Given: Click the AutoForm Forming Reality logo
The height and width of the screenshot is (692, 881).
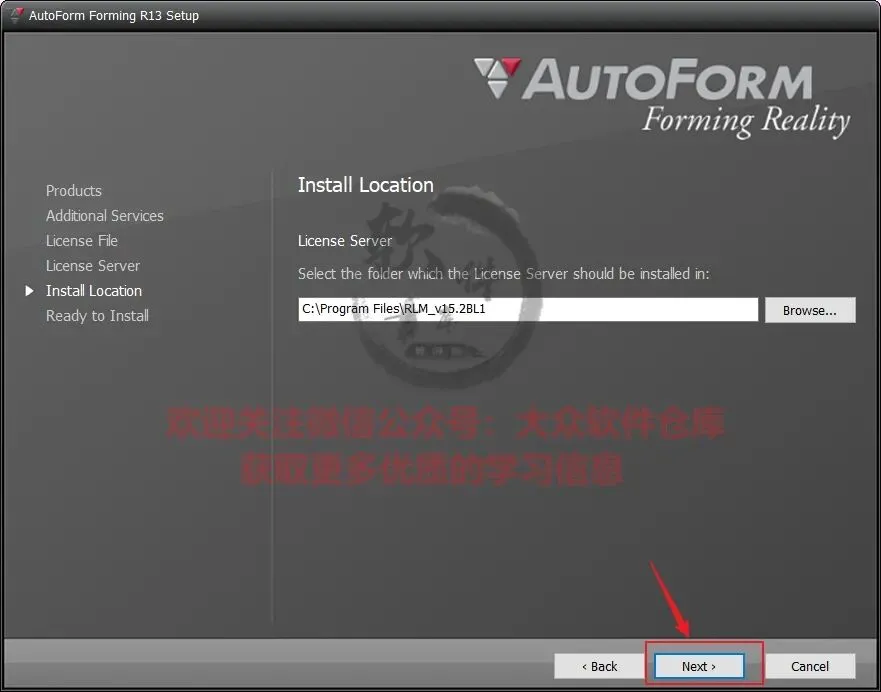Looking at the screenshot, I should [662, 98].
